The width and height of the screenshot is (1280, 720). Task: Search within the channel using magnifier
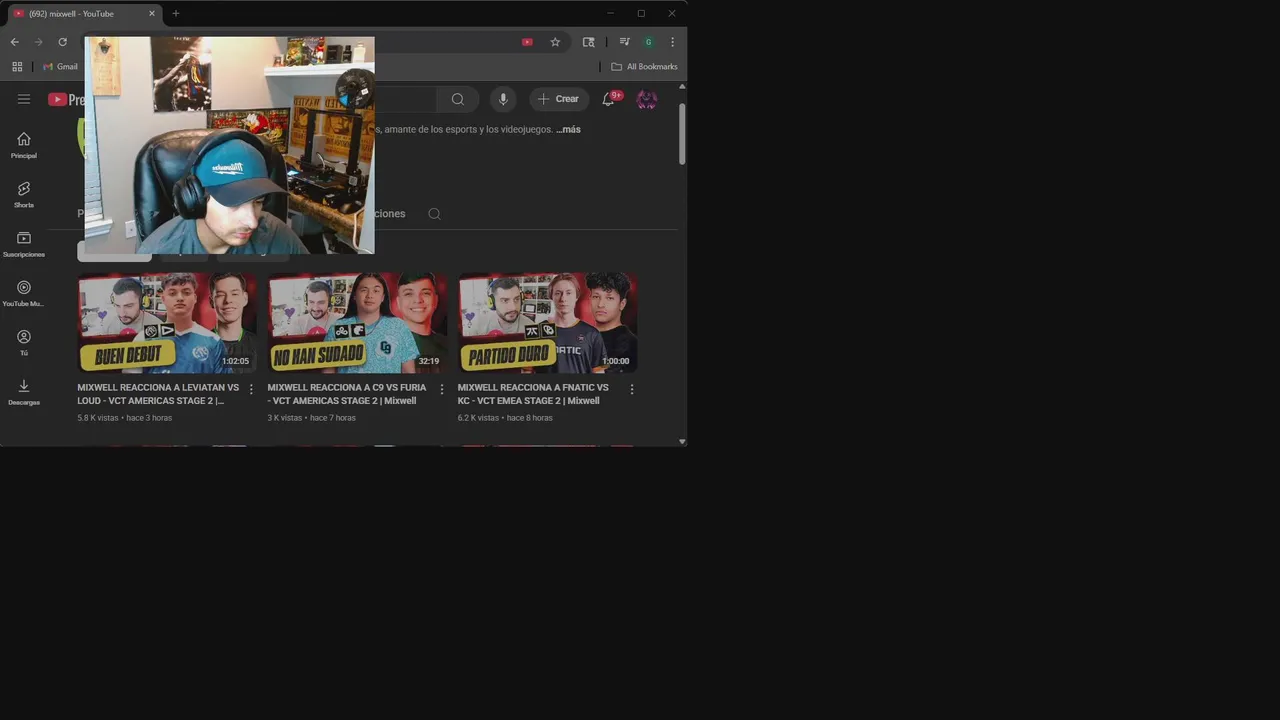(x=434, y=213)
